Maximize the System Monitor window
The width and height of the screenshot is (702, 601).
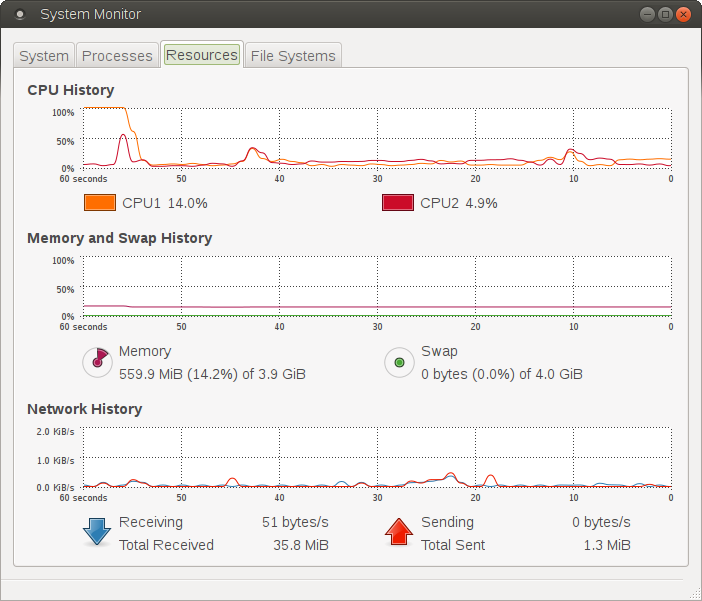665,14
